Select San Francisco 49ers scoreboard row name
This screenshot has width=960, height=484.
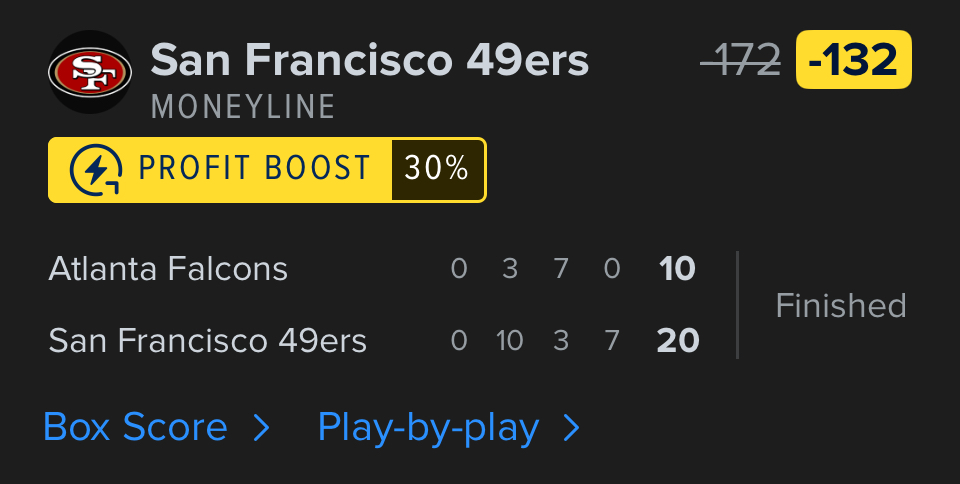click(x=208, y=342)
